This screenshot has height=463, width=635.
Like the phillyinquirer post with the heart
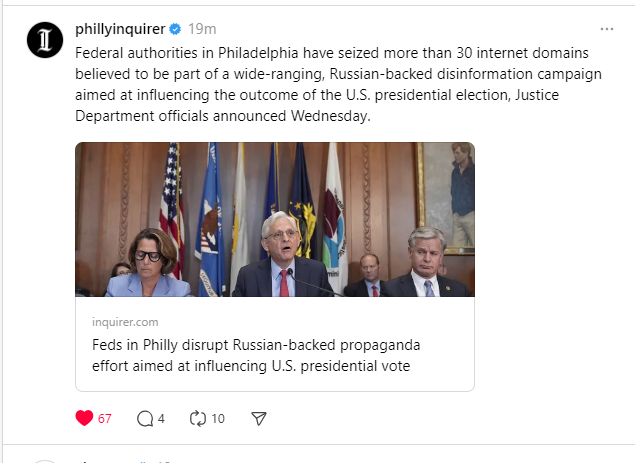[x=84, y=418]
